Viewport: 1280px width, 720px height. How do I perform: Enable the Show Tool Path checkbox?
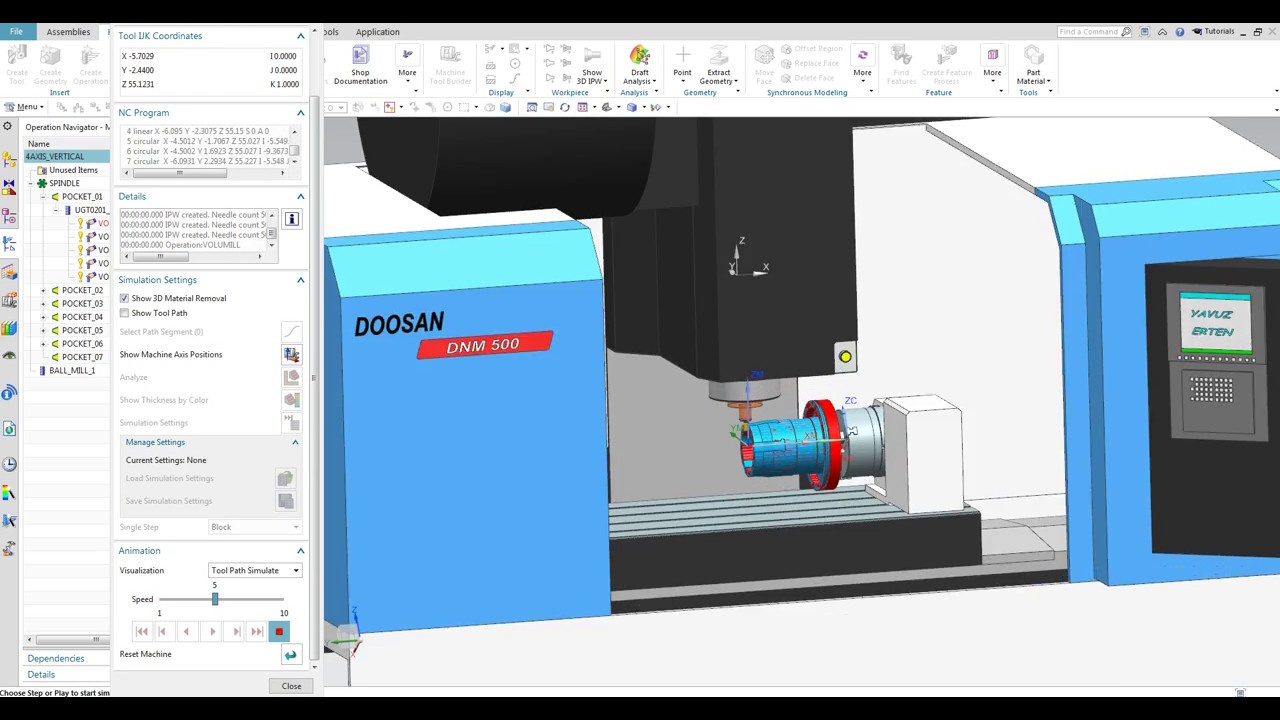(x=124, y=313)
